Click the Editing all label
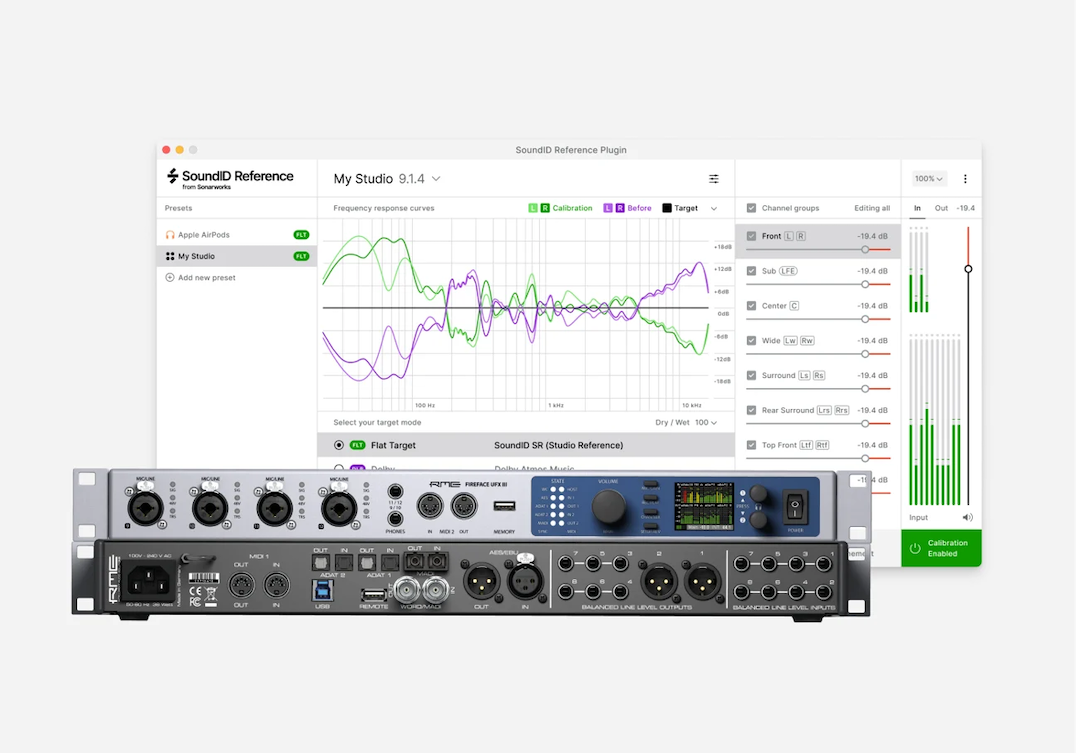Image resolution: width=1080 pixels, height=753 pixels. [871, 208]
